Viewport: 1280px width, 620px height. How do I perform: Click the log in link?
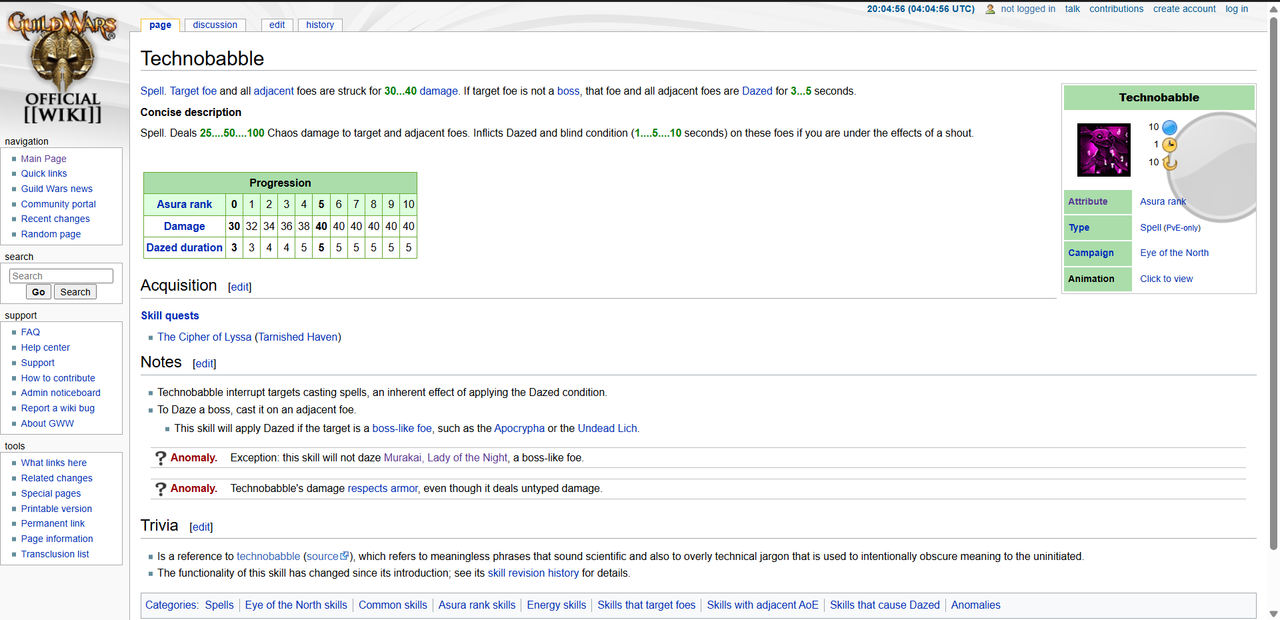[x=1236, y=9]
